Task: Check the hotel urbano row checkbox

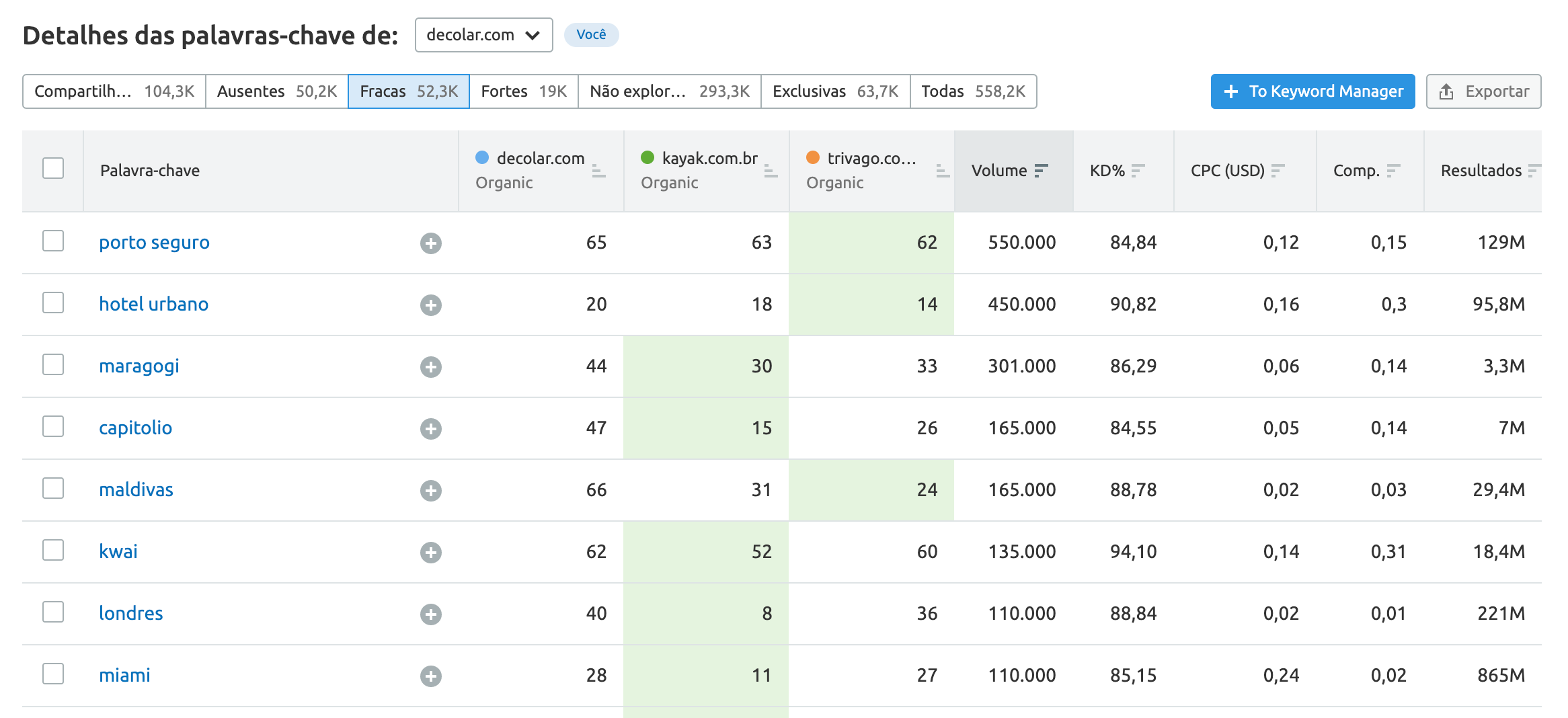Action: [x=53, y=303]
